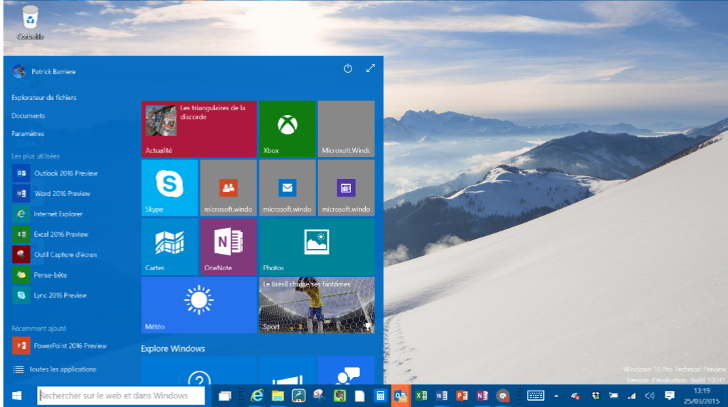
Task: Click the web and Windows search box
Action: pyautogui.click(x=120, y=396)
